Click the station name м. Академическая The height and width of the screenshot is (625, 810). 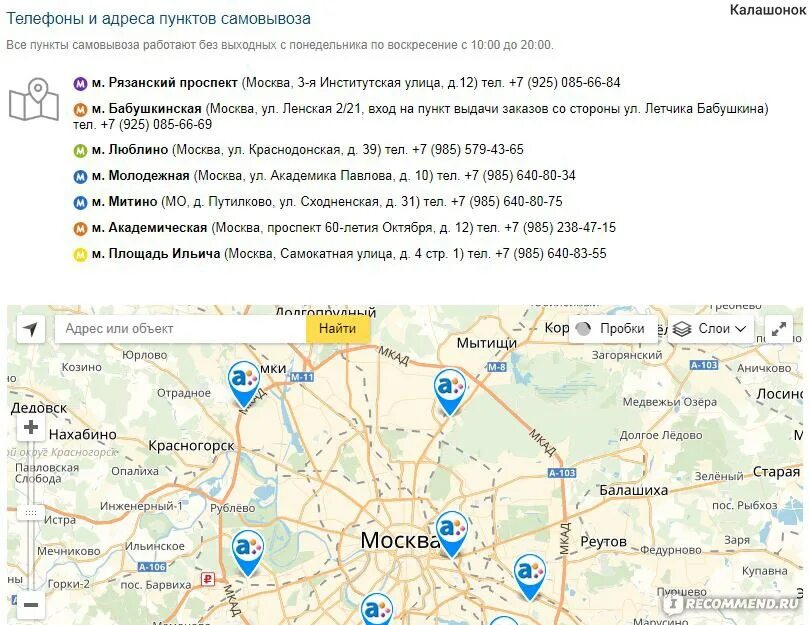coord(150,228)
